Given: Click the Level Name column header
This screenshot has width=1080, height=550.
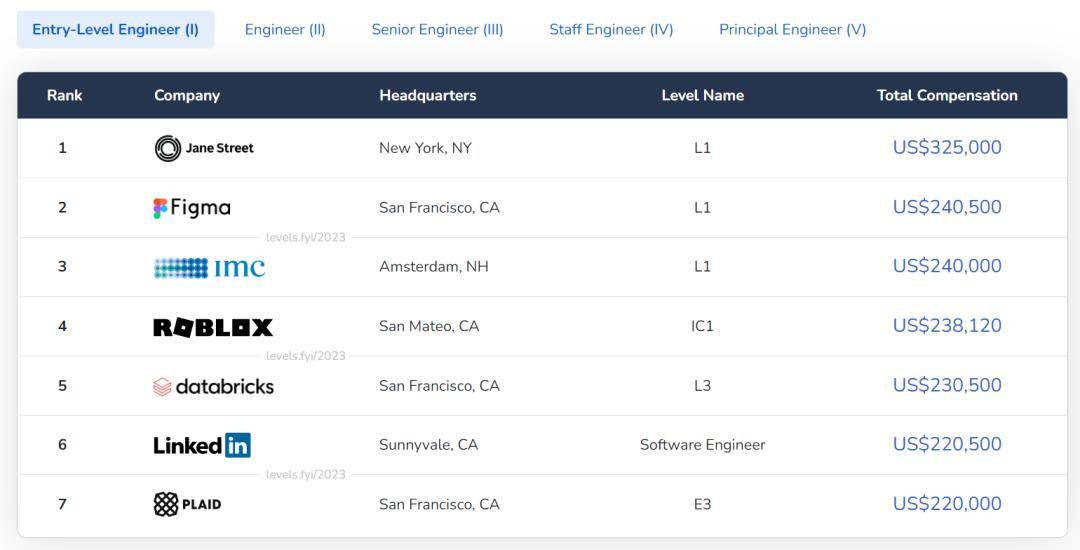Looking at the screenshot, I should tap(702, 96).
